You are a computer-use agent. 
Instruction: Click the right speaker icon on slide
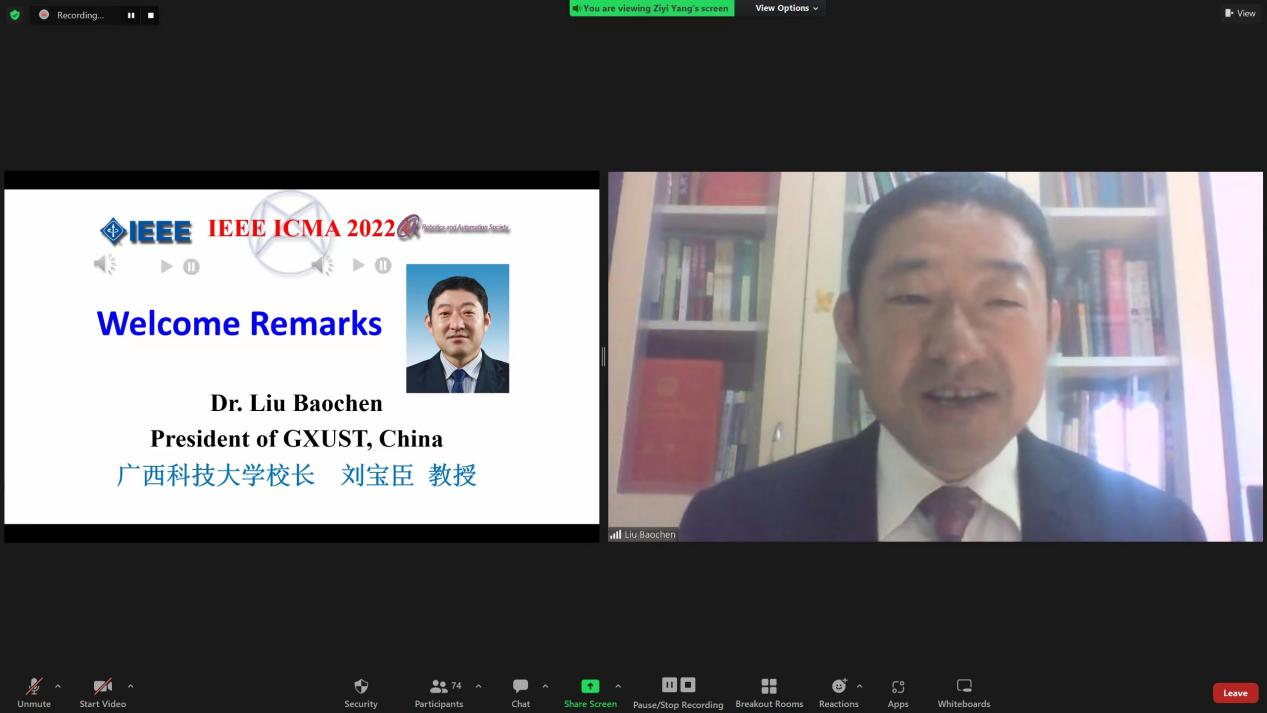click(x=322, y=264)
